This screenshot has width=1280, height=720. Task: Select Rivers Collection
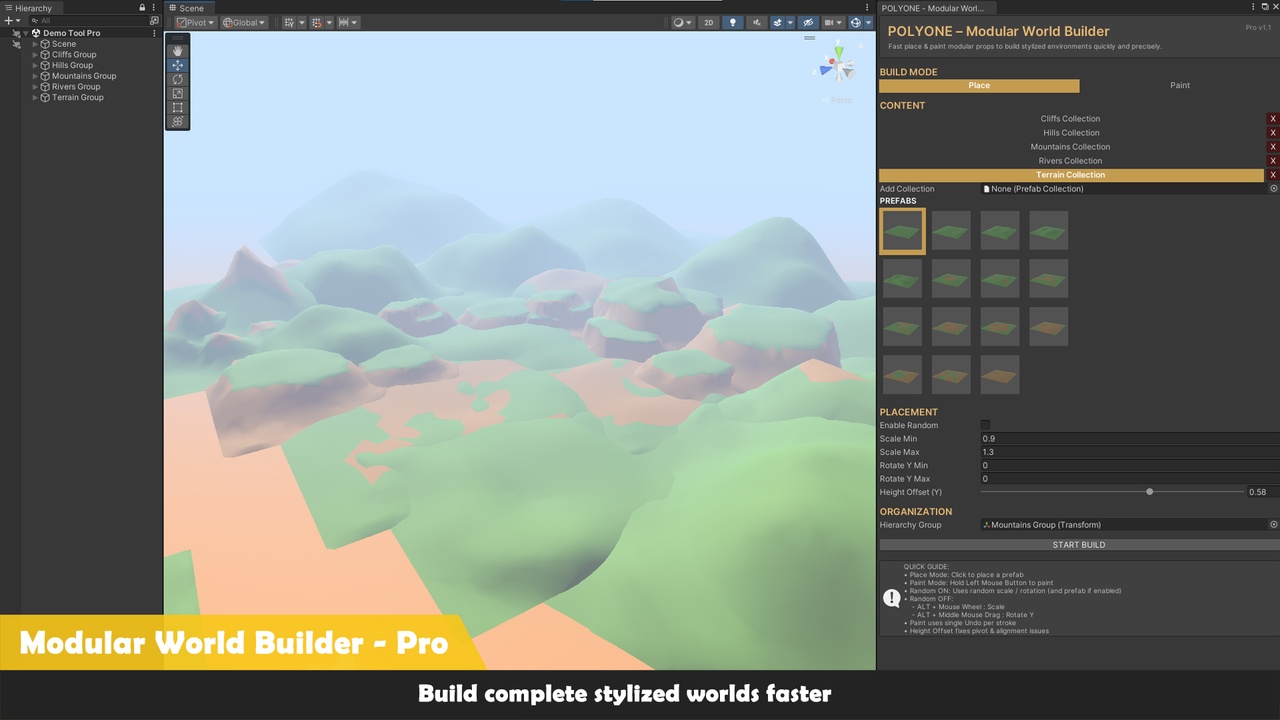[x=1070, y=161]
